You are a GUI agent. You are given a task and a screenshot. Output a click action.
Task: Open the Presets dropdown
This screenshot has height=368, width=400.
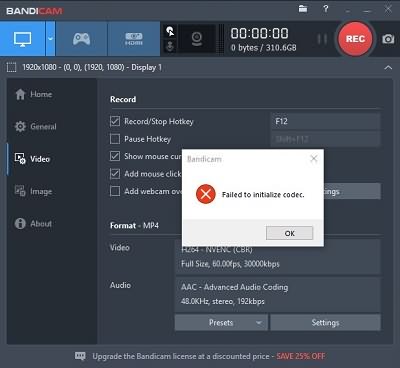pyautogui.click(x=221, y=323)
